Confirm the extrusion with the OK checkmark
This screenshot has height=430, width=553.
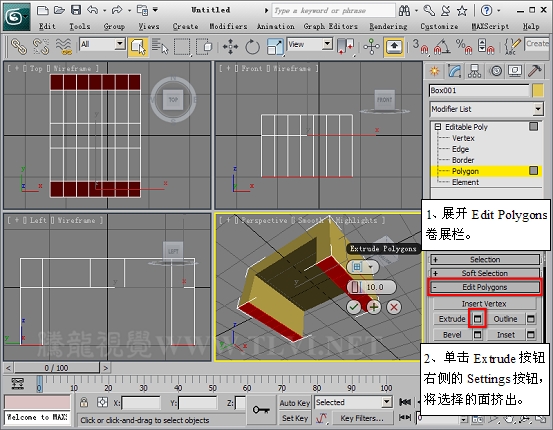pyautogui.click(x=353, y=307)
